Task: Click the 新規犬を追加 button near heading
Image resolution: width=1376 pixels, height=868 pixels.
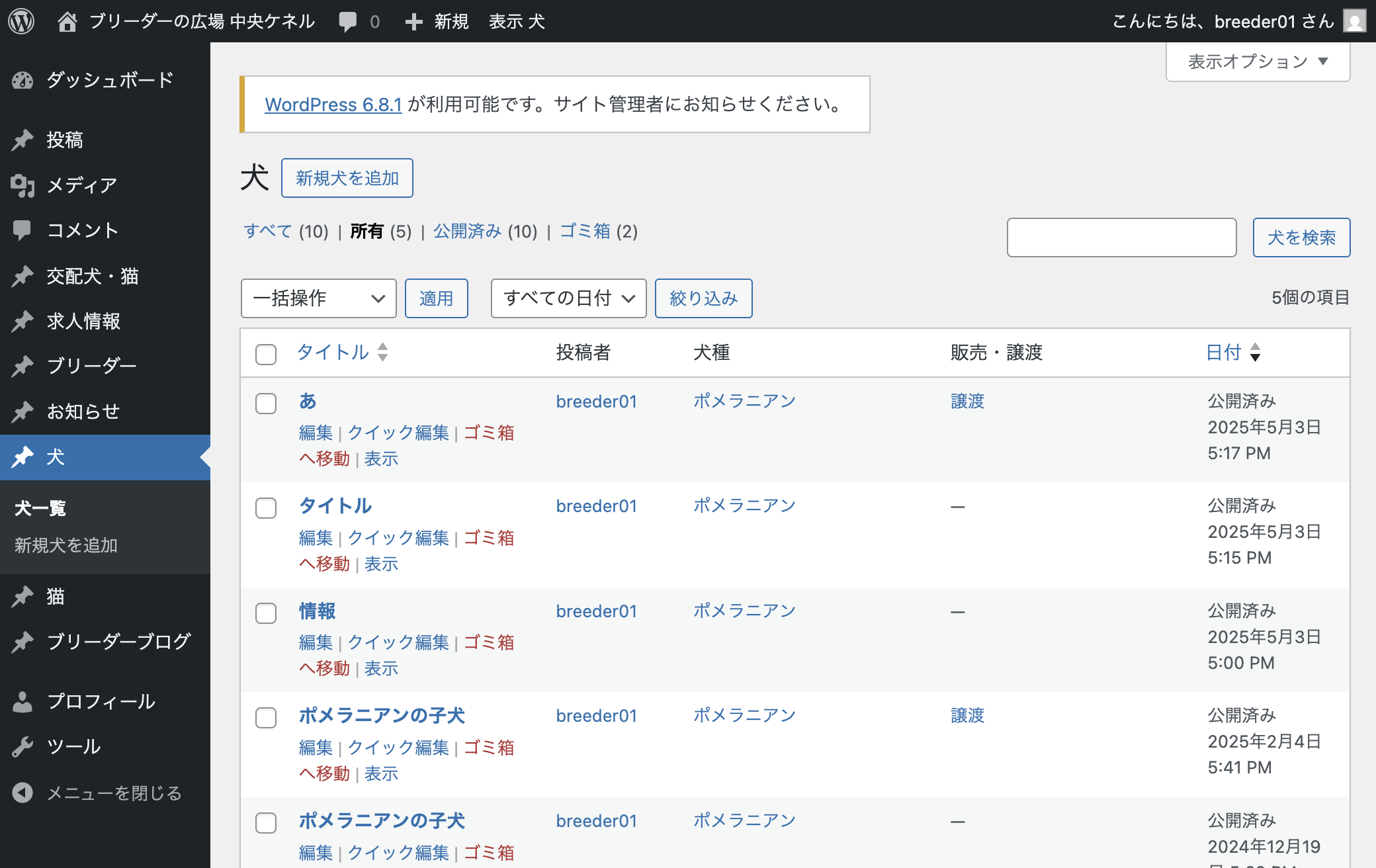Action: tap(347, 178)
